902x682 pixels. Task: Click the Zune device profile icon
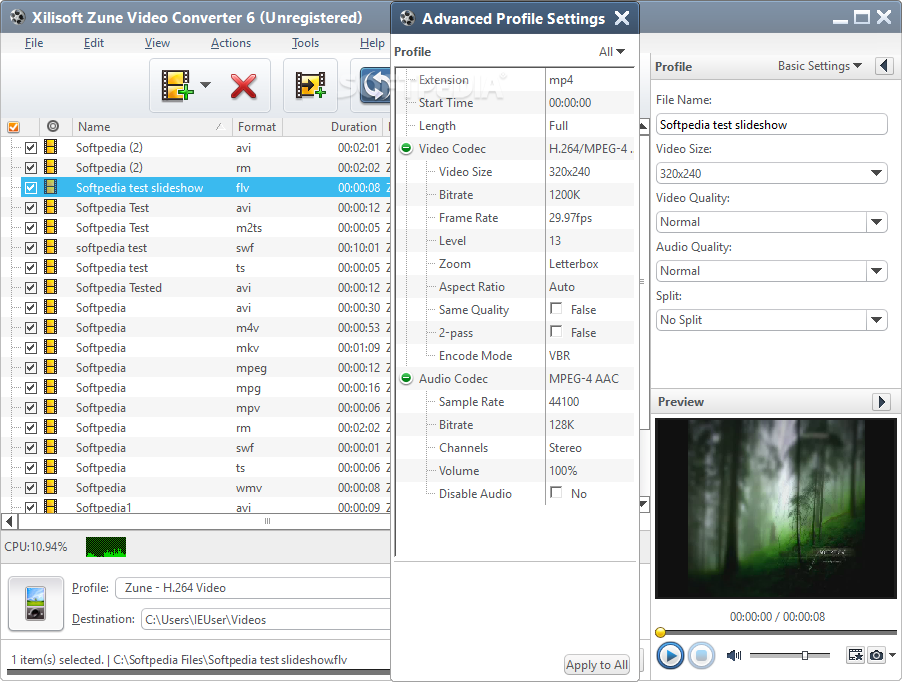point(36,603)
